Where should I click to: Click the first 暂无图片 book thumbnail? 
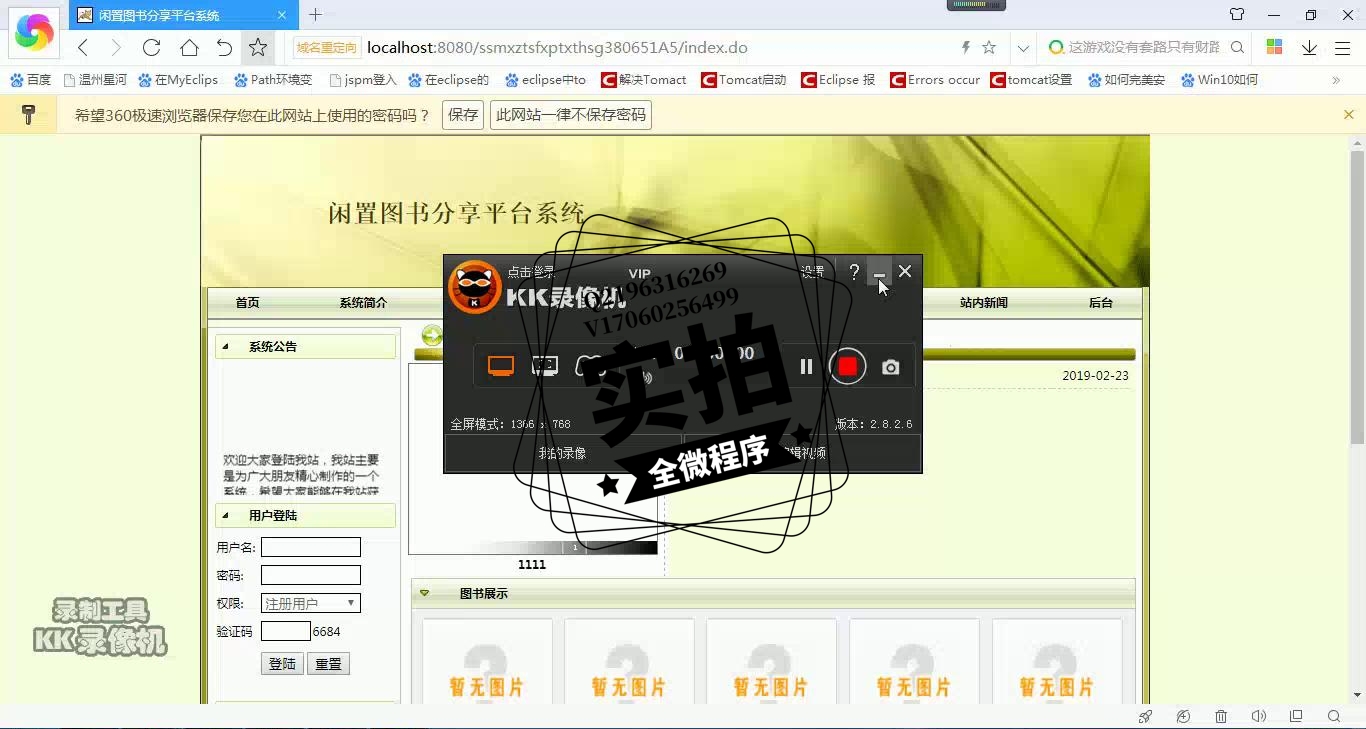487,662
